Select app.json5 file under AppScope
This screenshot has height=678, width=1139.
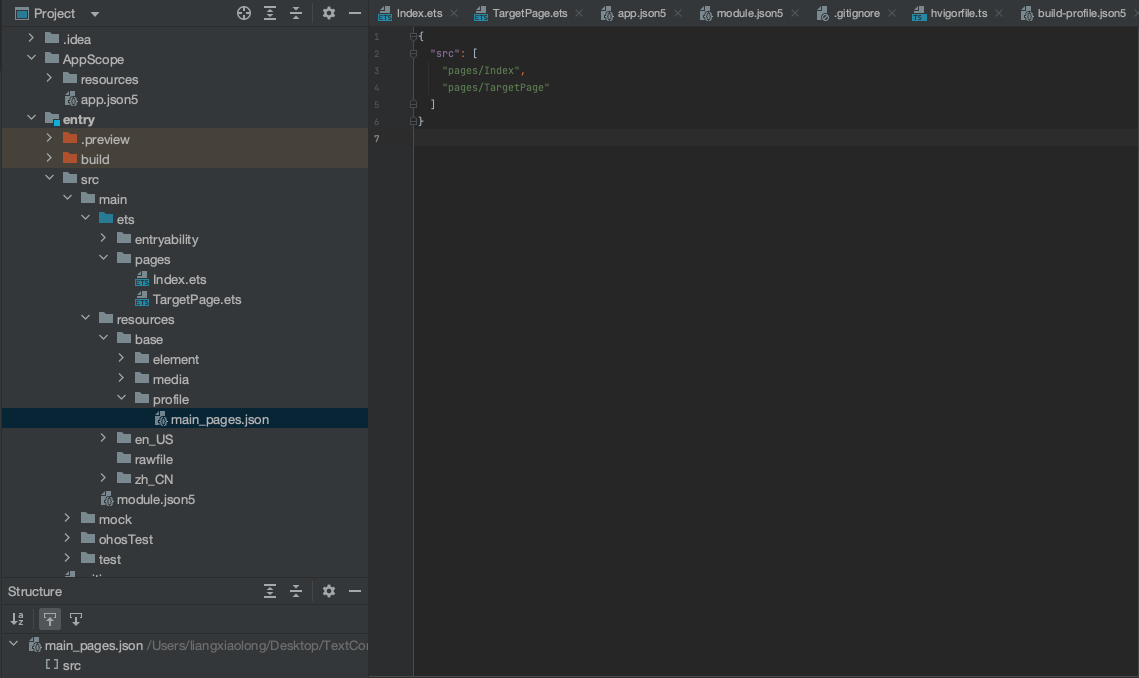click(108, 99)
